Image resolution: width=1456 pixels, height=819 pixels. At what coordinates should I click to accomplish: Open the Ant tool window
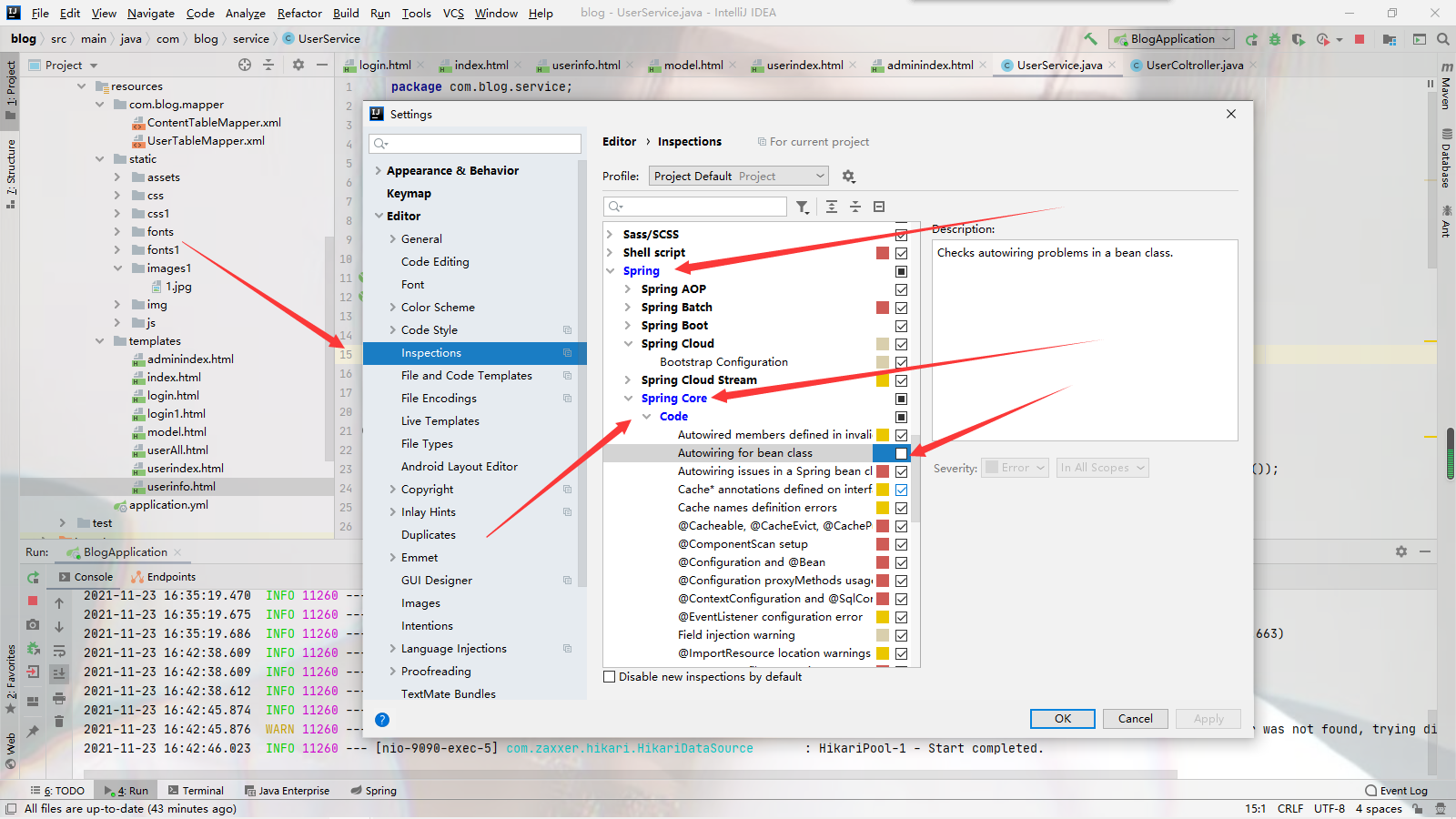click(x=1446, y=222)
